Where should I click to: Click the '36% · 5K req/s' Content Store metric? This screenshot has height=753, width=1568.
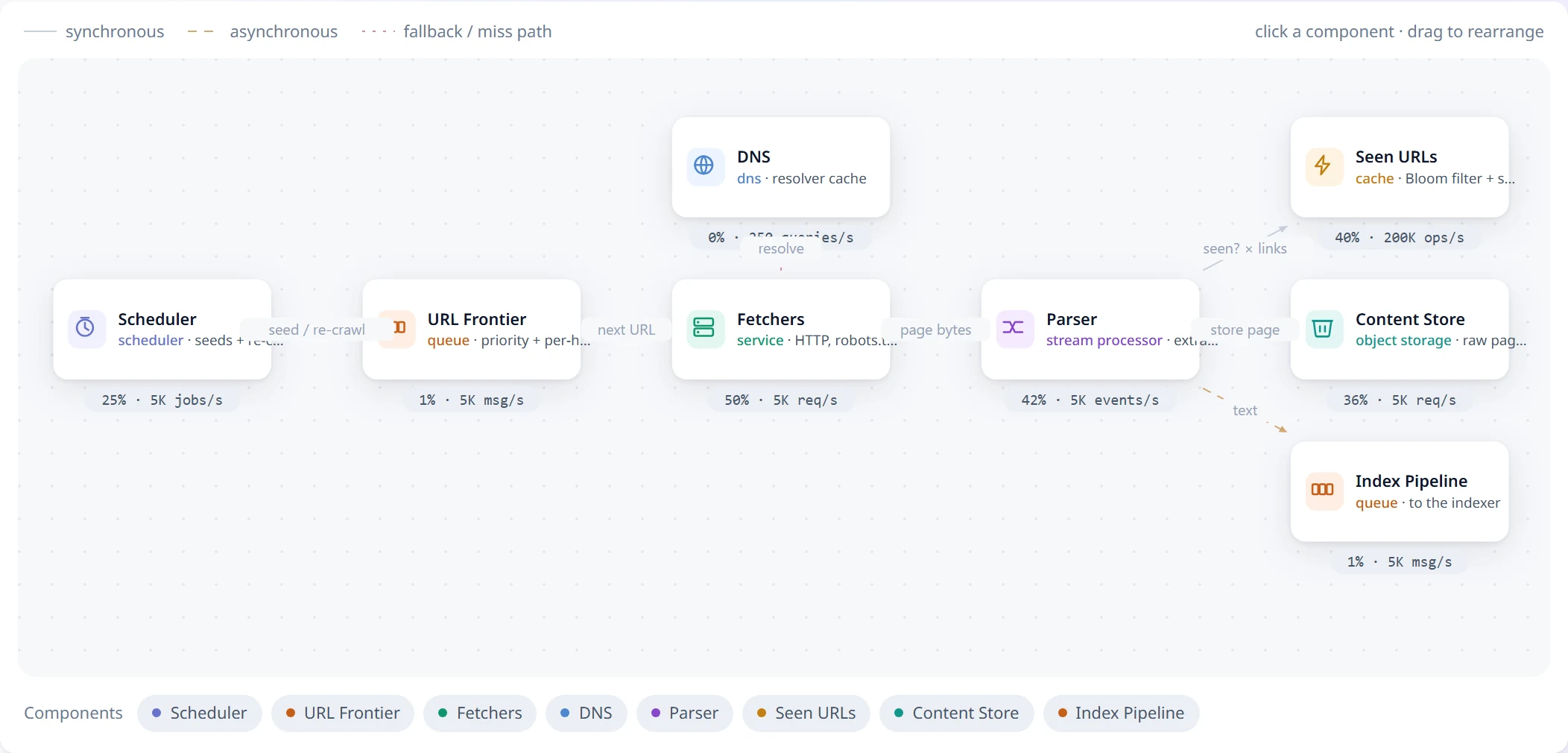[x=1400, y=400]
